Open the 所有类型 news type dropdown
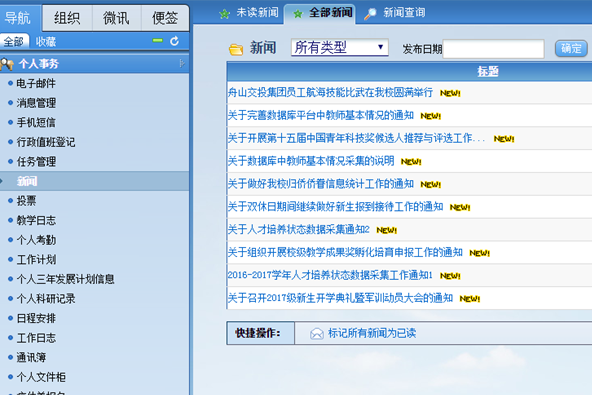592x395 pixels. [x=339, y=48]
